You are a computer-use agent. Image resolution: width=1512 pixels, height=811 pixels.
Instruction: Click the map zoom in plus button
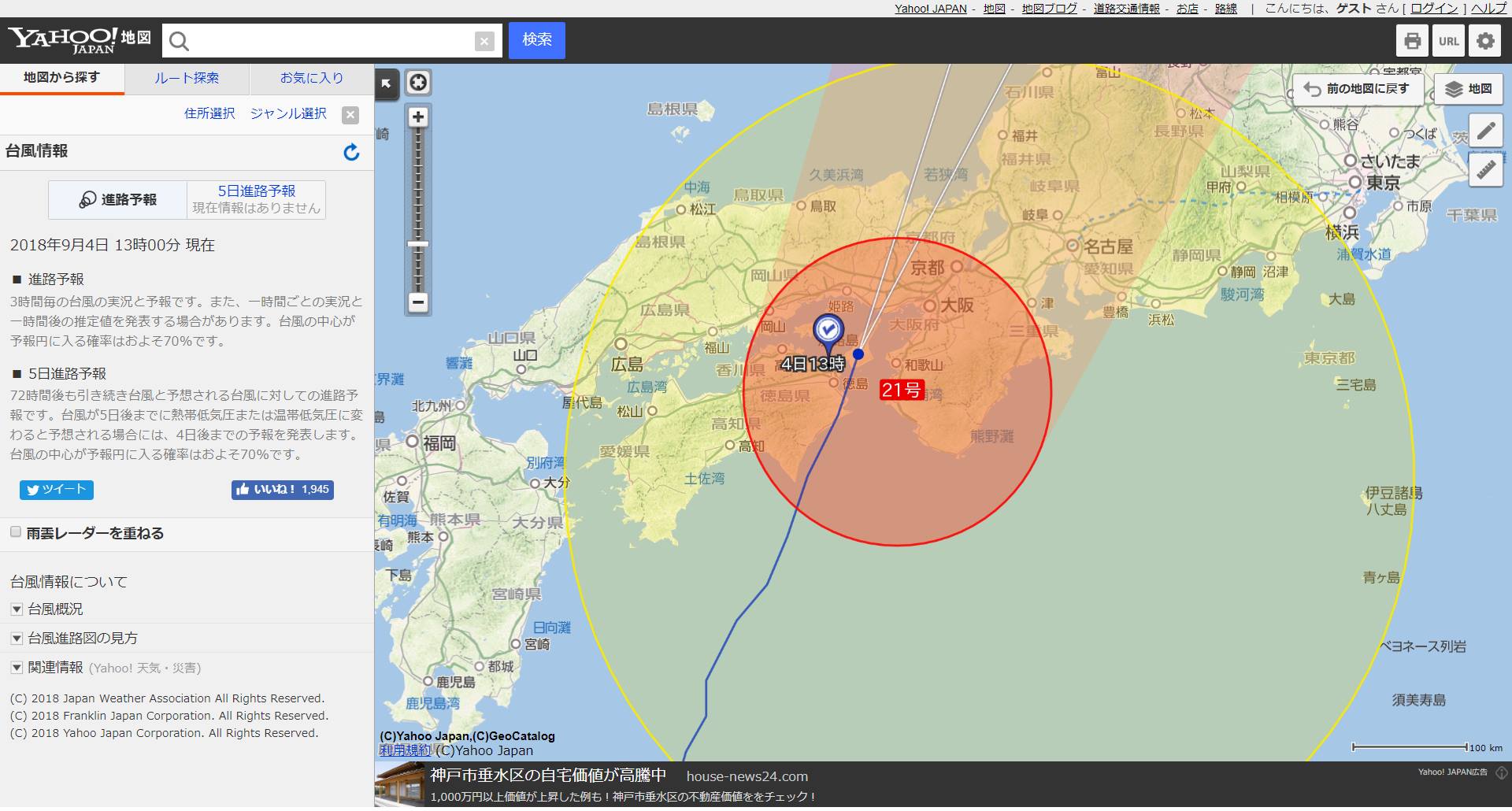(418, 117)
